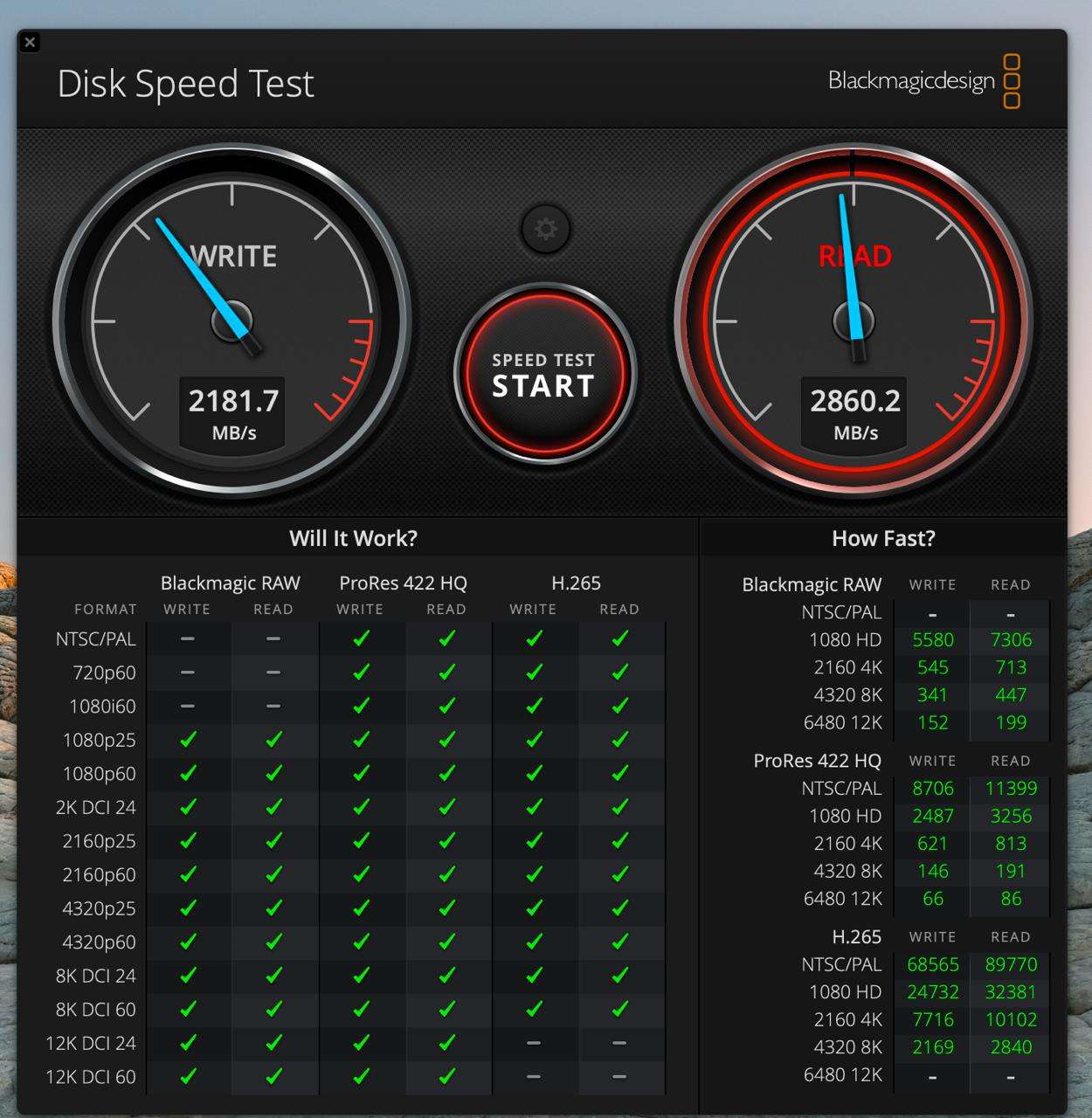Click the 1080p25 format row label
1092x1118 pixels.
[99, 740]
